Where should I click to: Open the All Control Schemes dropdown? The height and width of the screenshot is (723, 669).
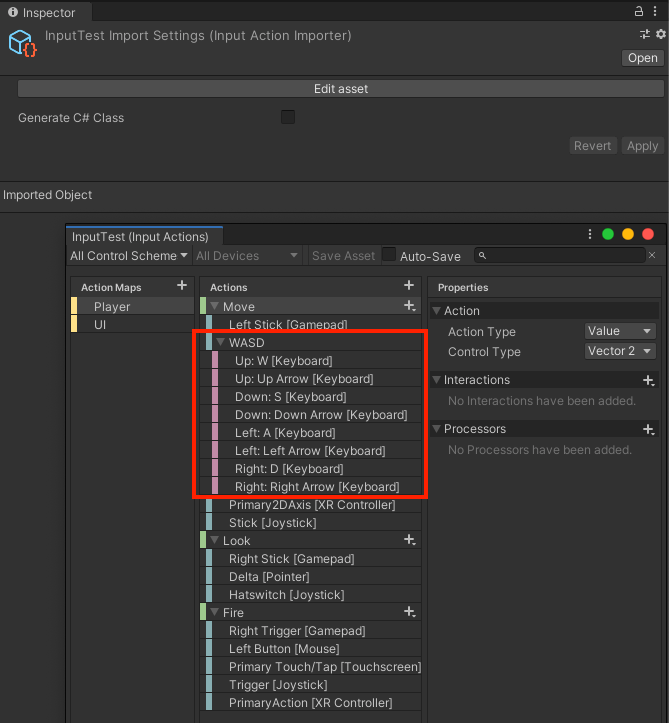click(129, 256)
